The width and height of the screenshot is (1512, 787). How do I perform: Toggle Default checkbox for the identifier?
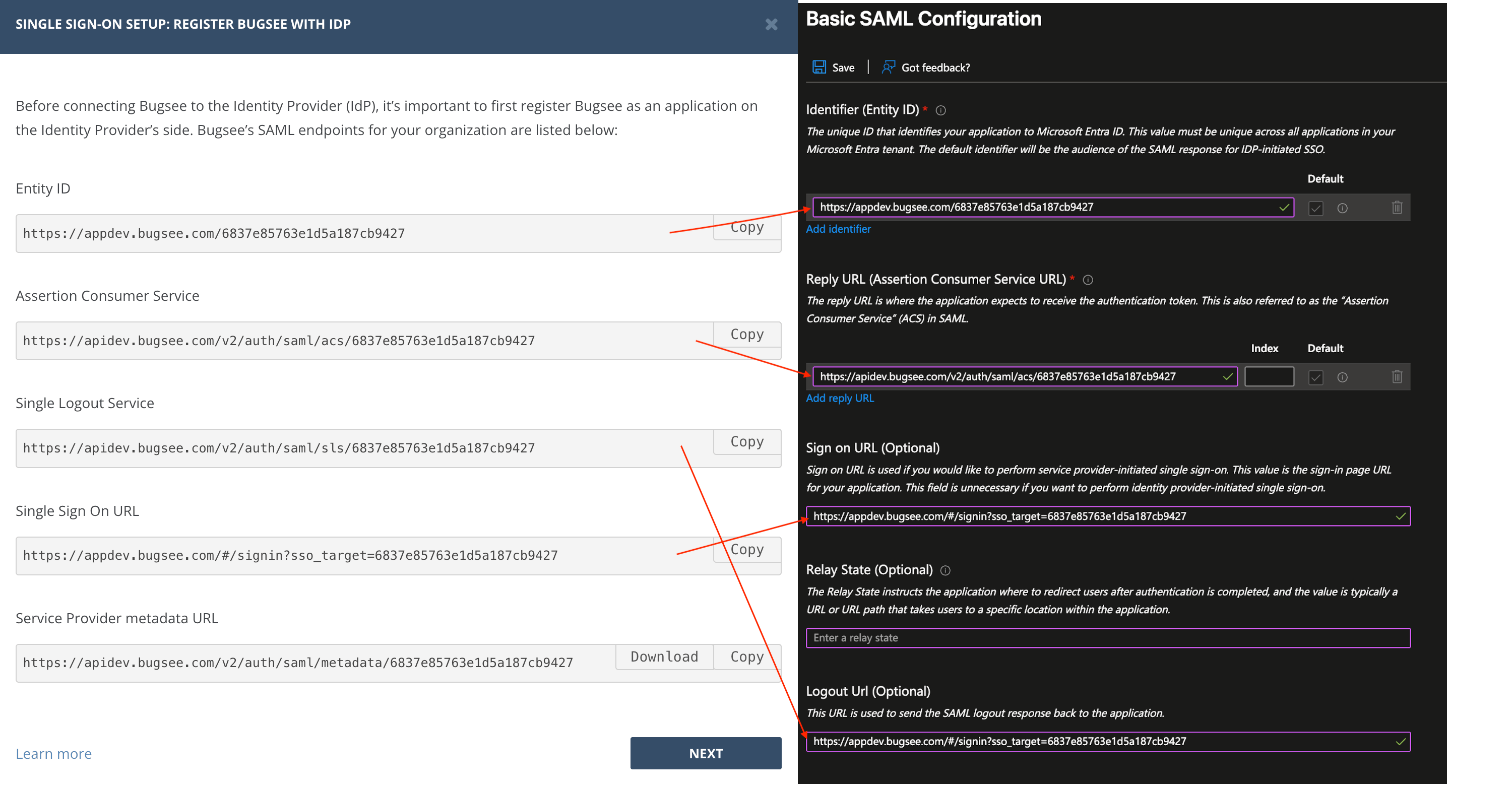[x=1315, y=209]
